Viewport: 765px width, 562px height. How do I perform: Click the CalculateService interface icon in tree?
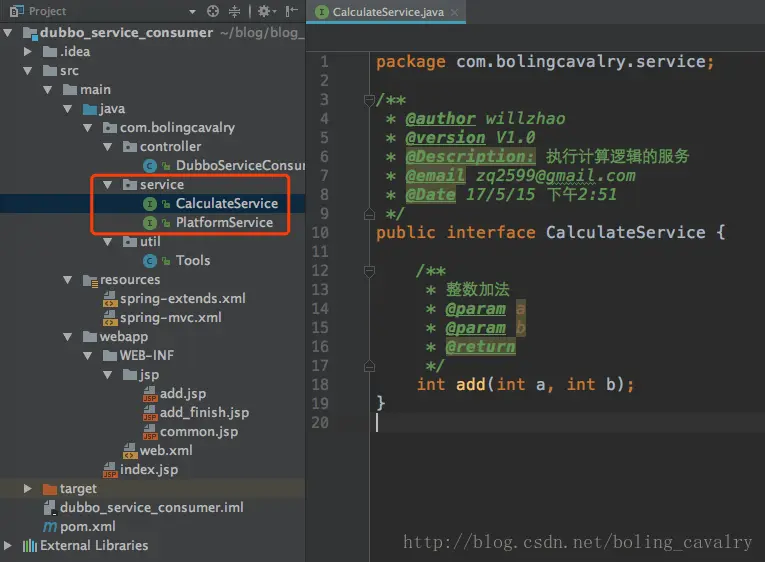pyautogui.click(x=150, y=204)
